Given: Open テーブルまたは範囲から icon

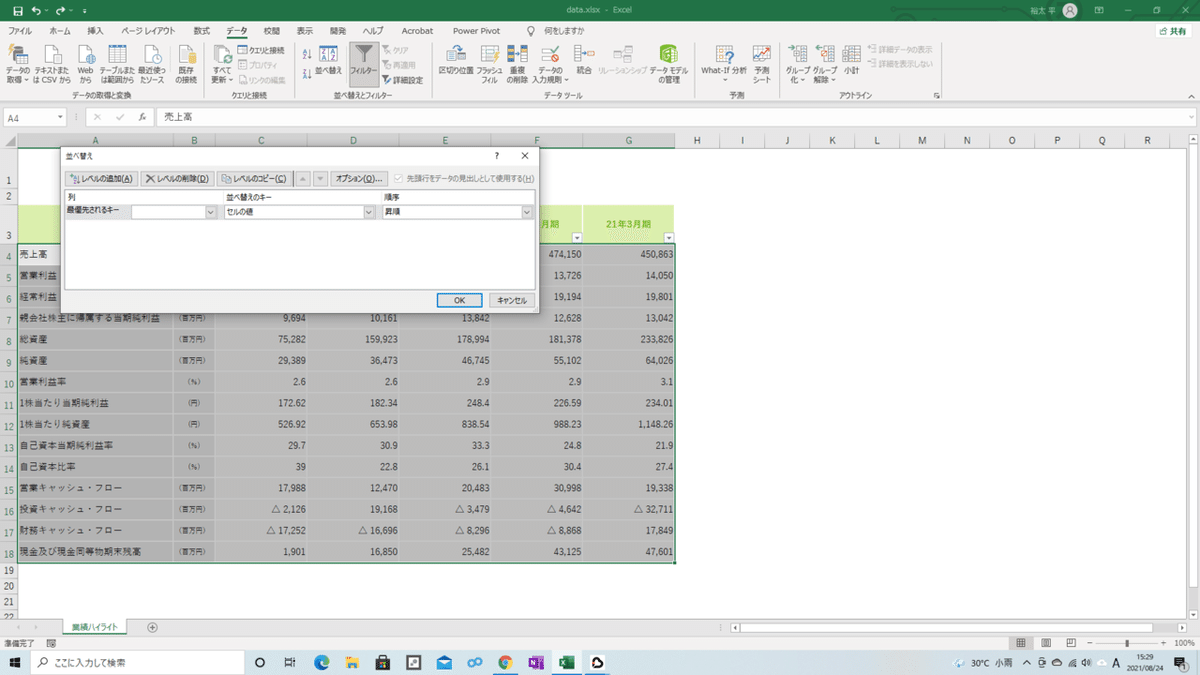Looking at the screenshot, I should pos(118,64).
